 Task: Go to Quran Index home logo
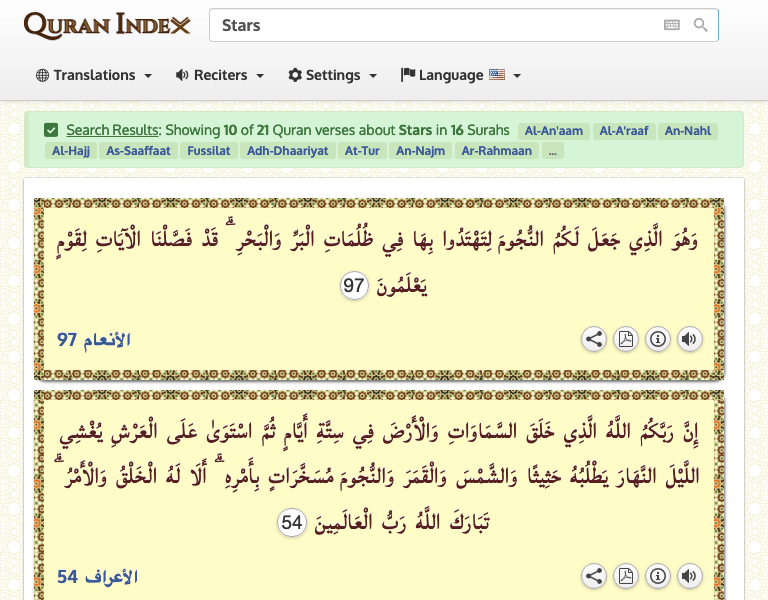tap(106, 25)
